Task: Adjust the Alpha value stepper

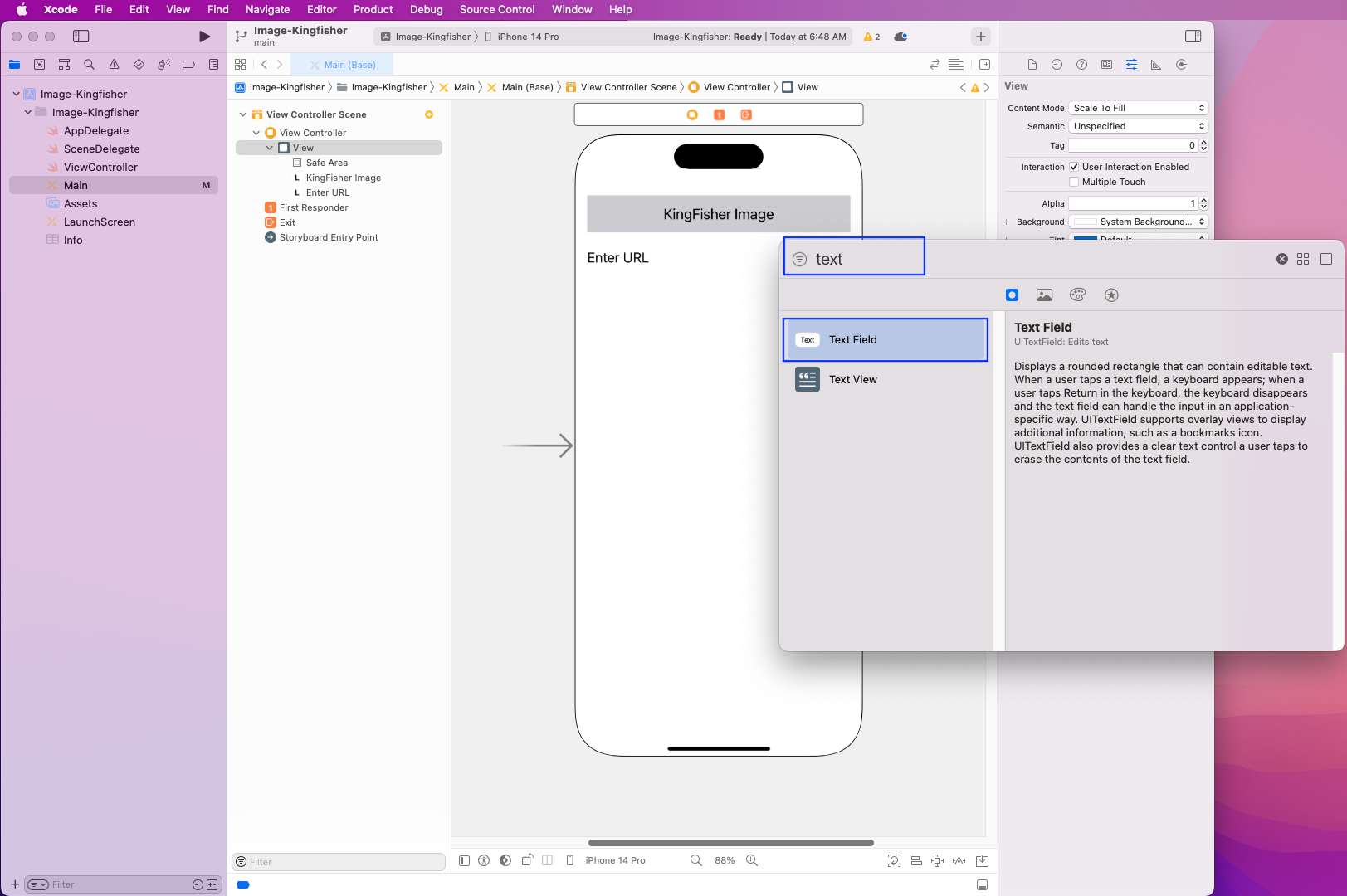Action: click(x=1203, y=203)
